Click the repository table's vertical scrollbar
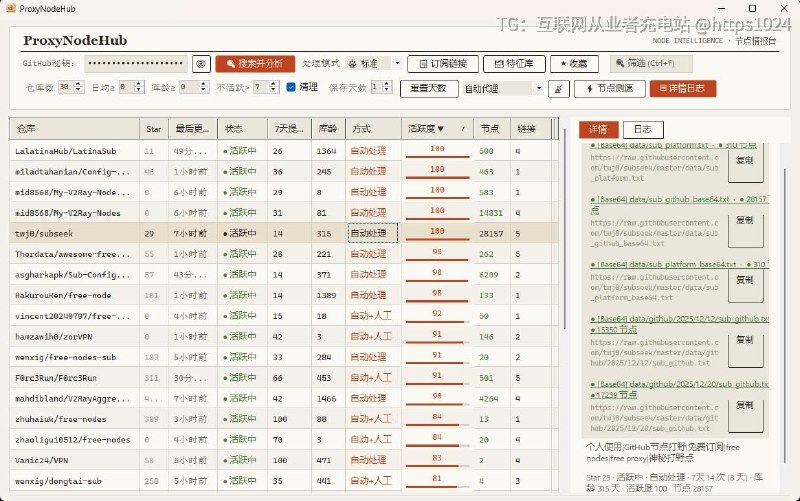800x501 pixels. tap(564, 229)
